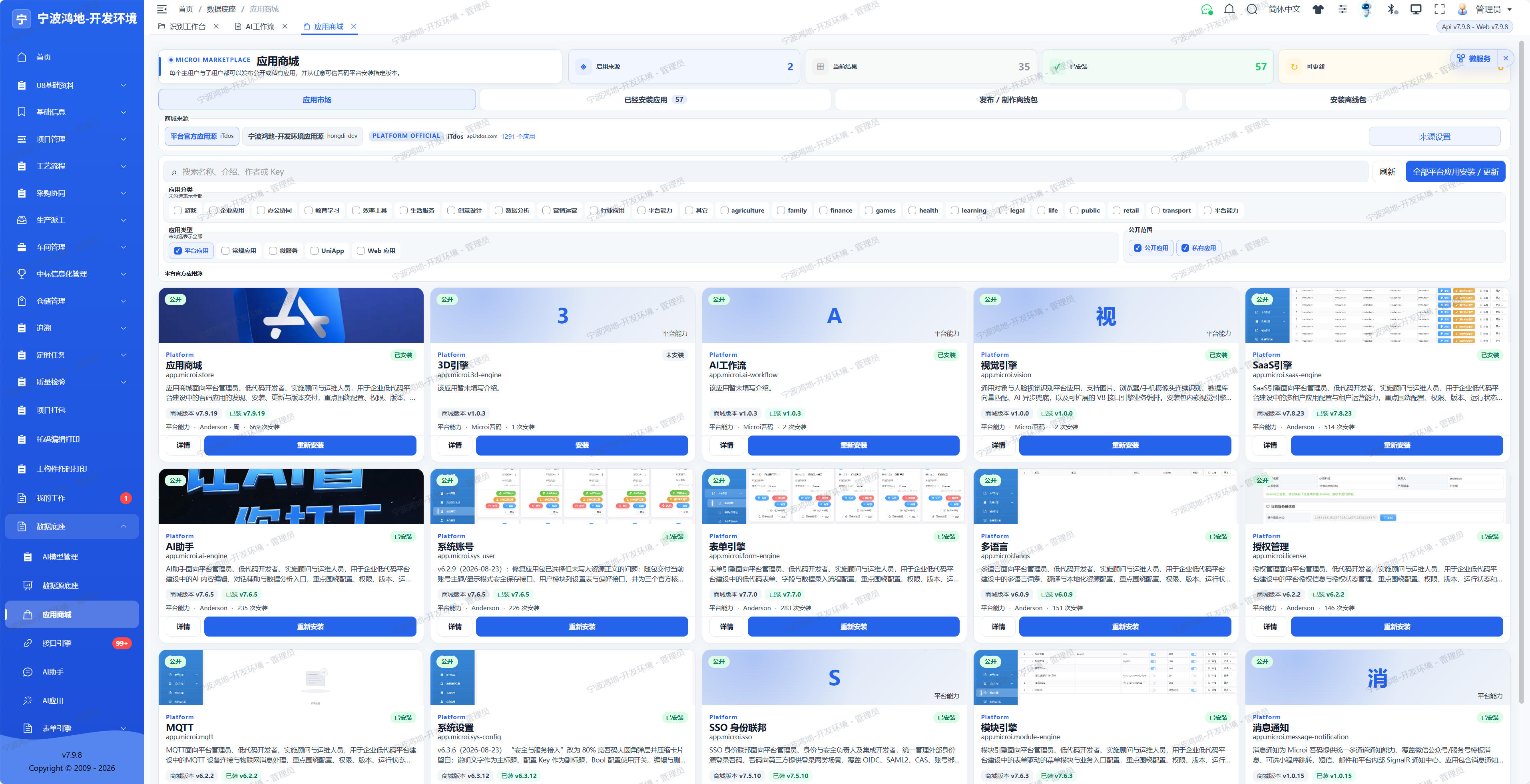Click the 刷新 button
Screen dimensions: 1530x784
pyautogui.click(x=1387, y=172)
